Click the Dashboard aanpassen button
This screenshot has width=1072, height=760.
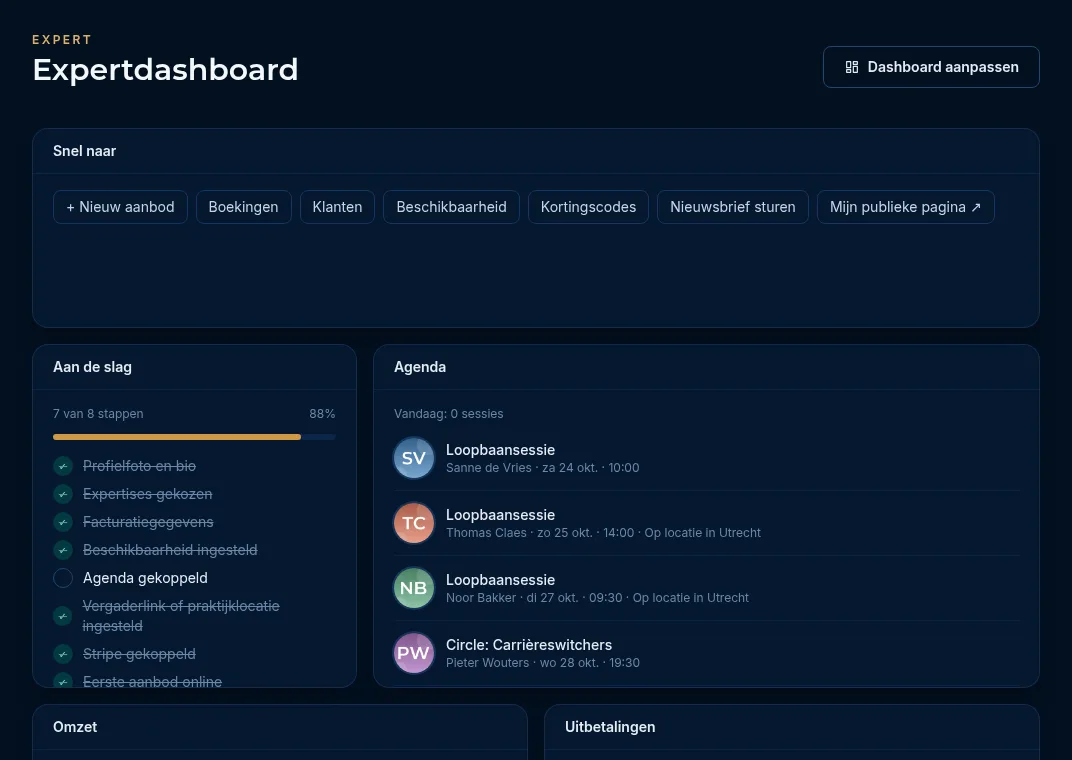tap(931, 67)
